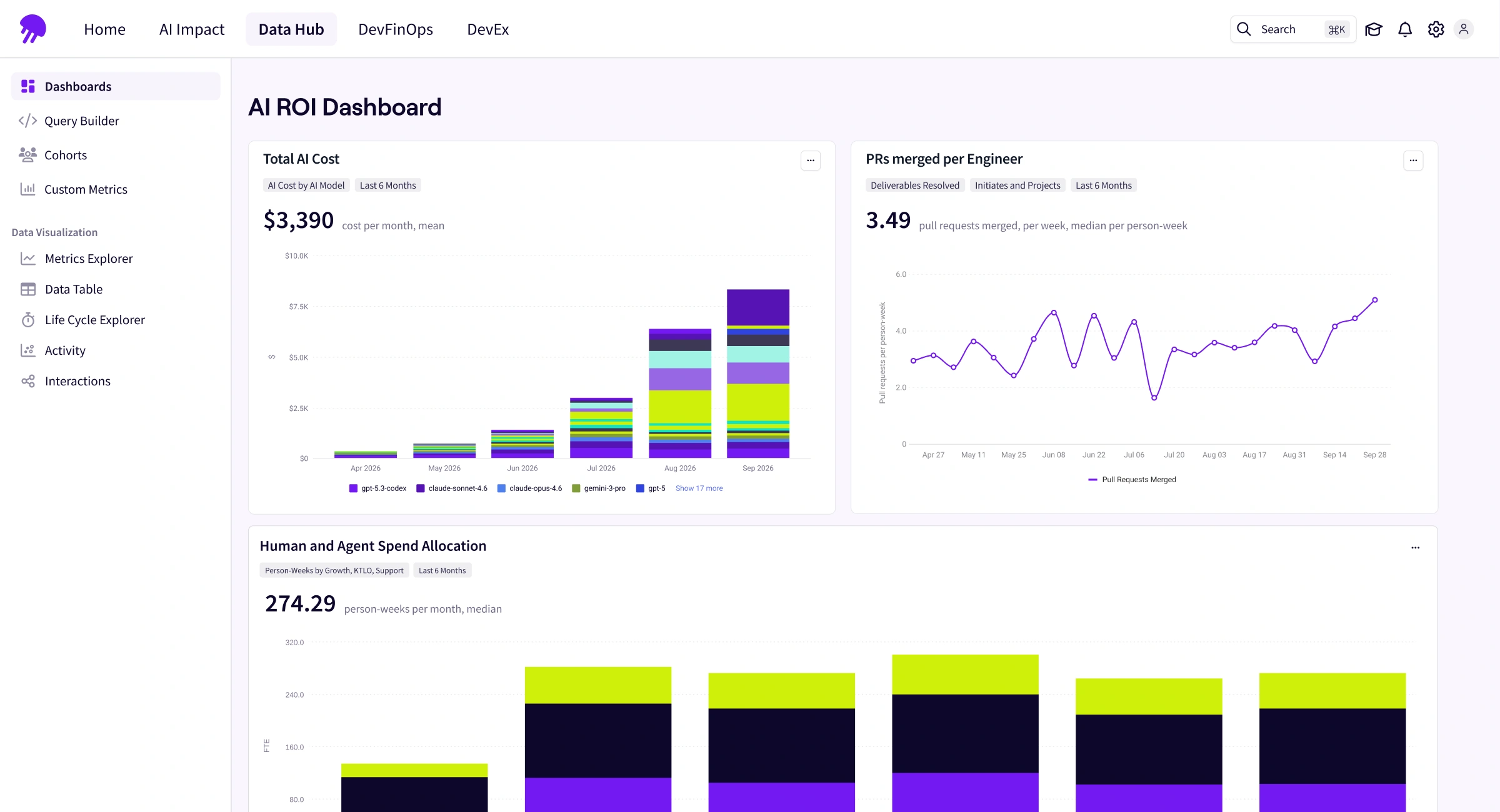The width and height of the screenshot is (1500, 812).
Task: Click the AI Cost by AI Model tag
Action: coord(306,186)
